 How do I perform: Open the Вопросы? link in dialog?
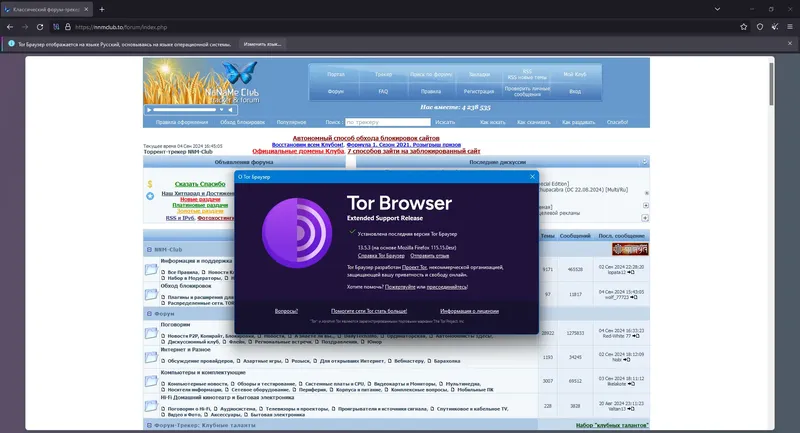286,311
